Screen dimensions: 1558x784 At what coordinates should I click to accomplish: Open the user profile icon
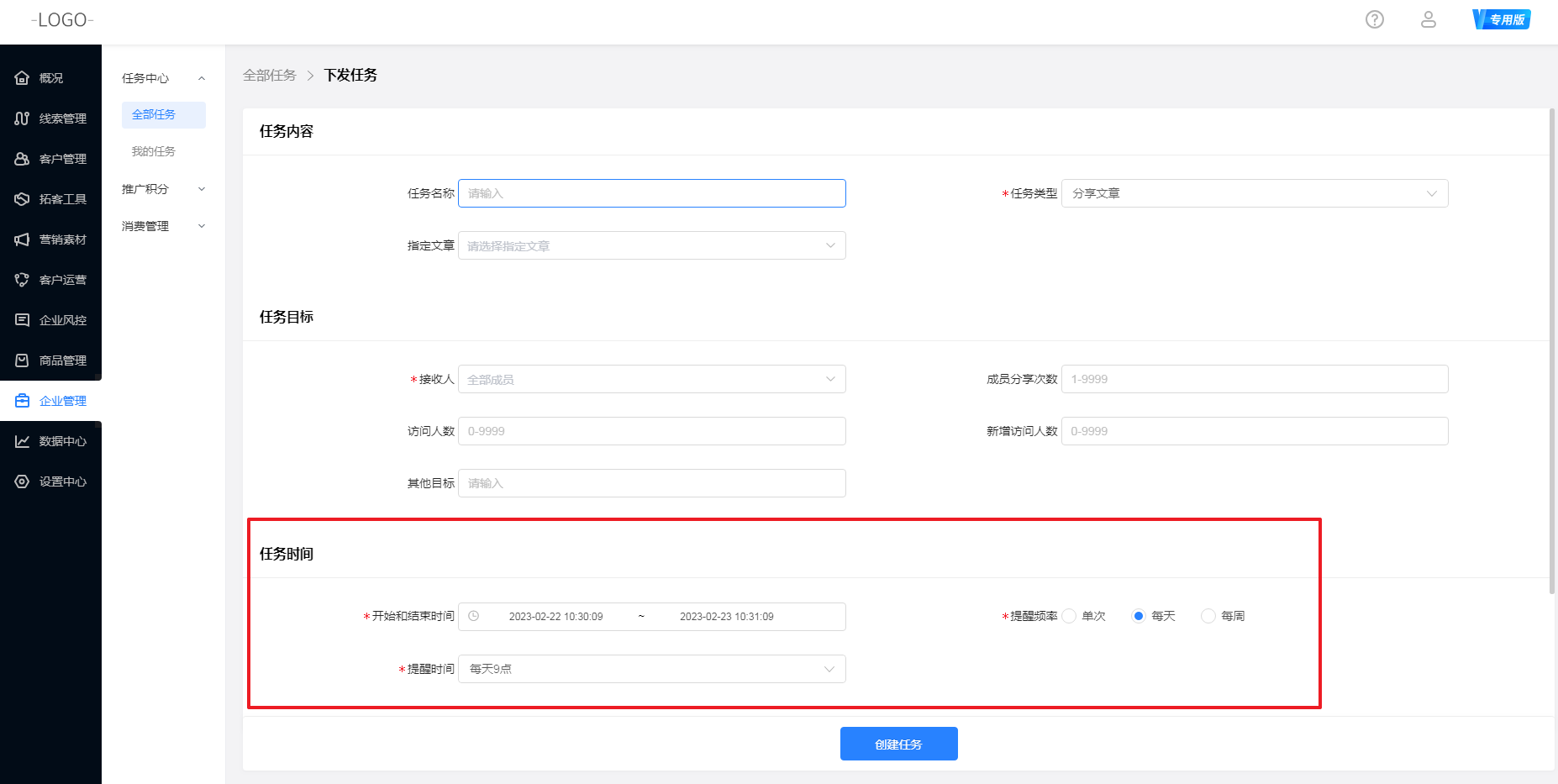pos(1428,19)
